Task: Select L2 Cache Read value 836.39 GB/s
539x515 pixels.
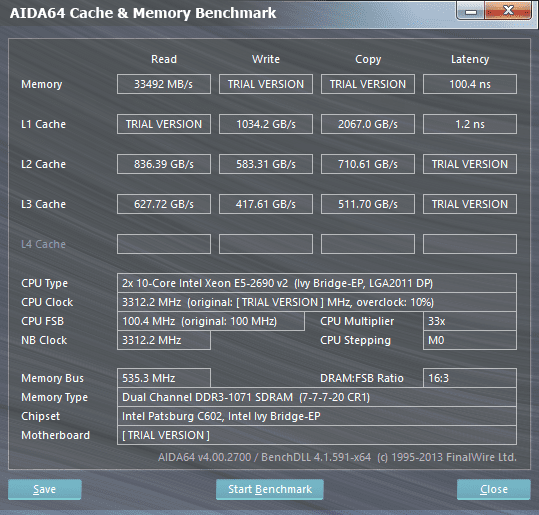Action: pos(164,164)
